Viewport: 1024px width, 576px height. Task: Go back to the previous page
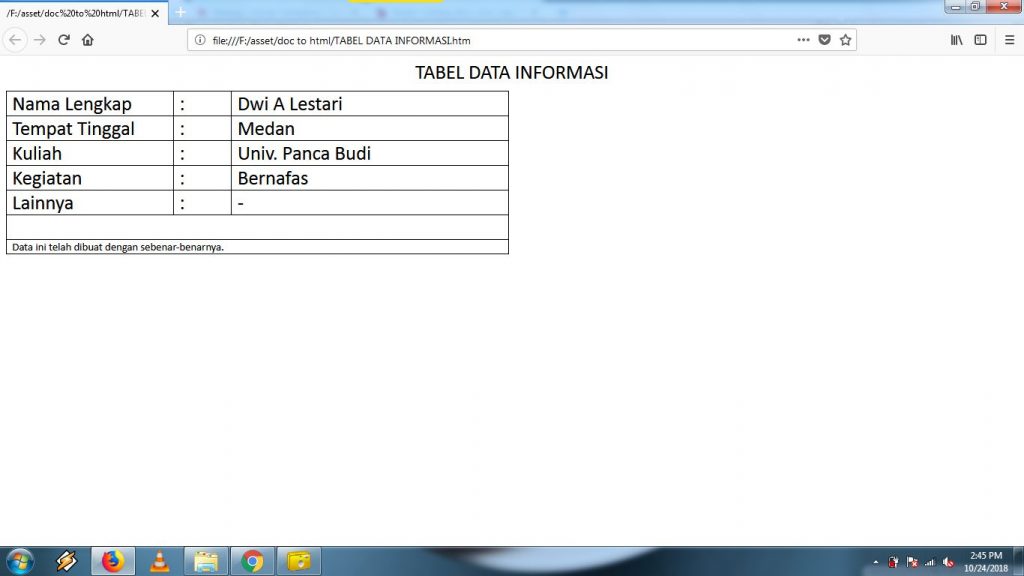click(x=15, y=40)
